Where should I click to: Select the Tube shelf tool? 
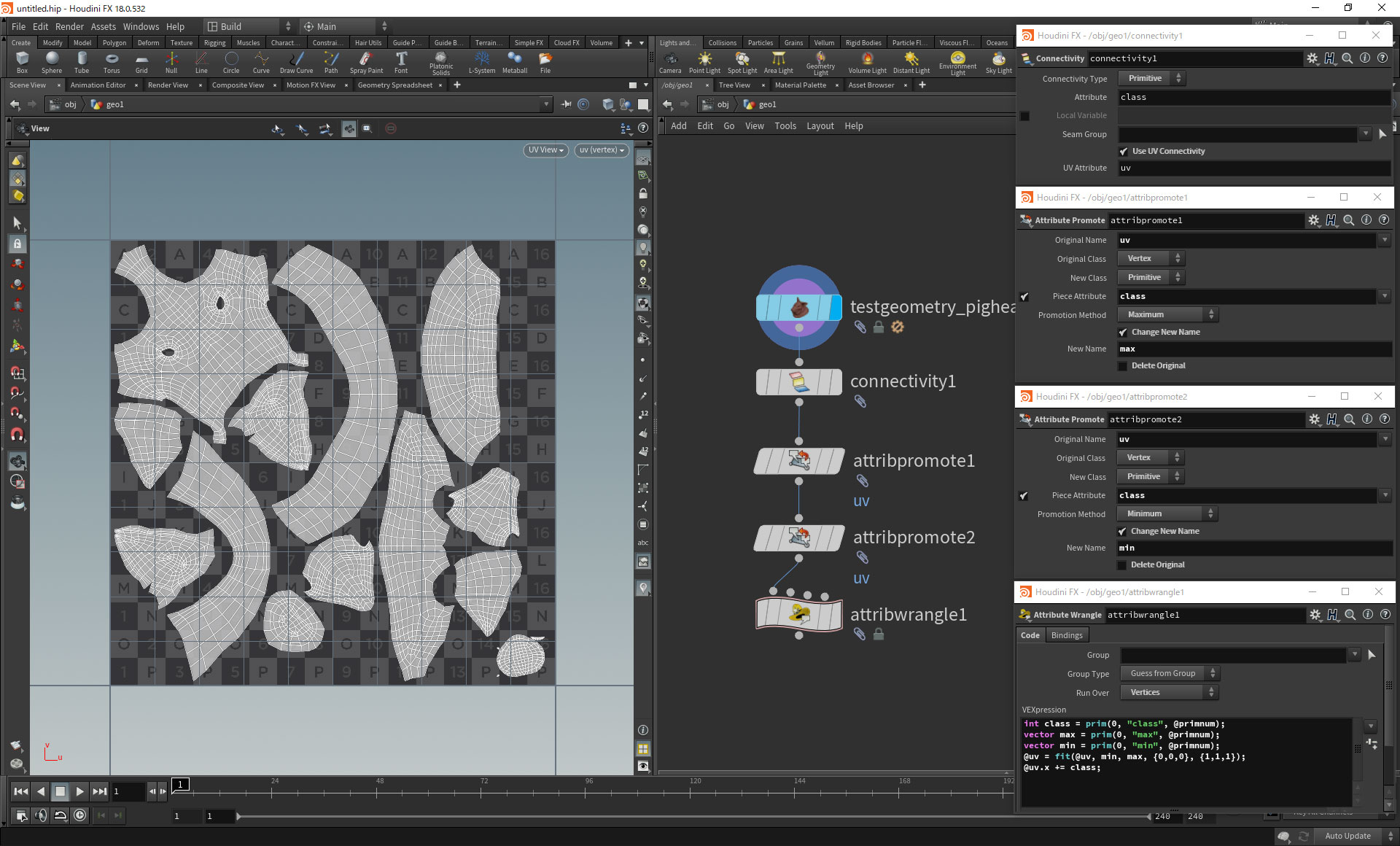pos(82,62)
